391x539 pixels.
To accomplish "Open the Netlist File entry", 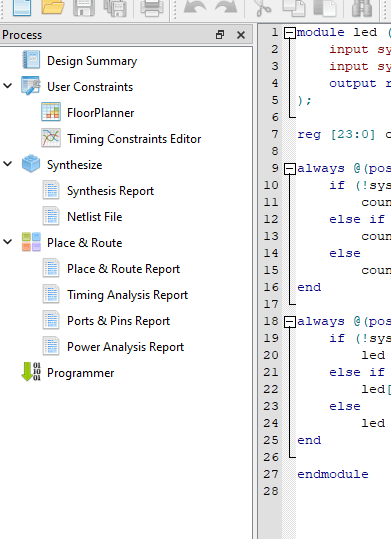I will click(95, 217).
